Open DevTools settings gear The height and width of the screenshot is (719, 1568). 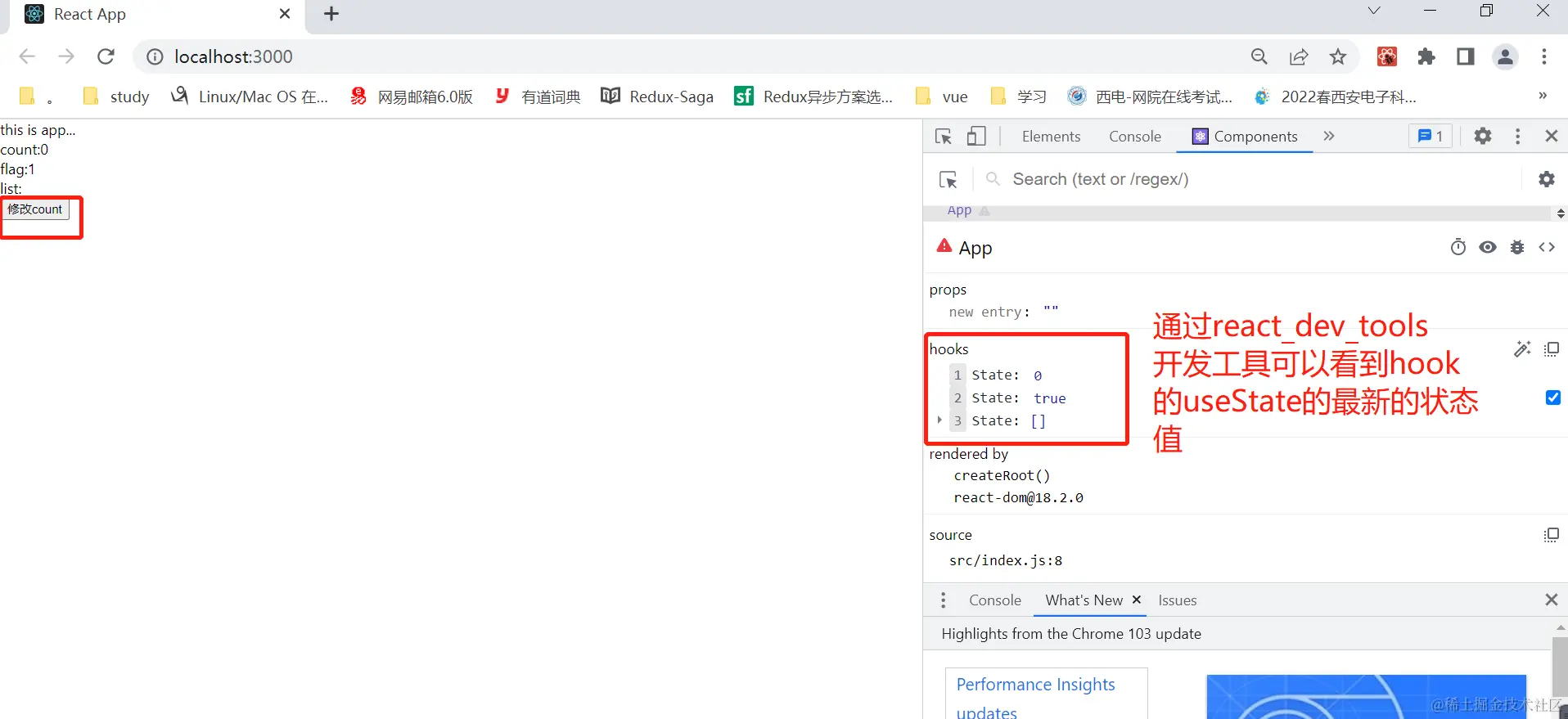1483,137
